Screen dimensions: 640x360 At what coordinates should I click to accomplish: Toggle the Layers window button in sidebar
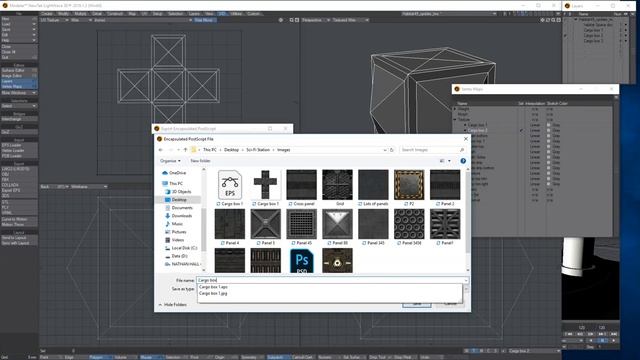[x=19, y=81]
